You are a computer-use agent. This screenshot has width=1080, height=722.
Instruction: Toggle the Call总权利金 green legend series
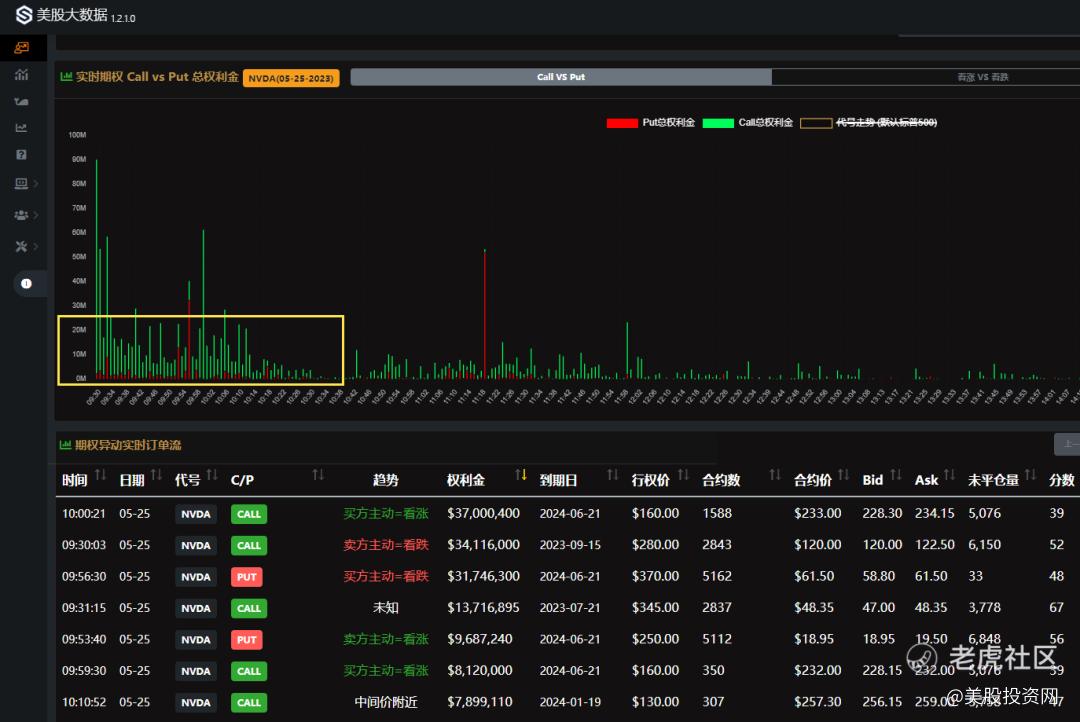[748, 123]
